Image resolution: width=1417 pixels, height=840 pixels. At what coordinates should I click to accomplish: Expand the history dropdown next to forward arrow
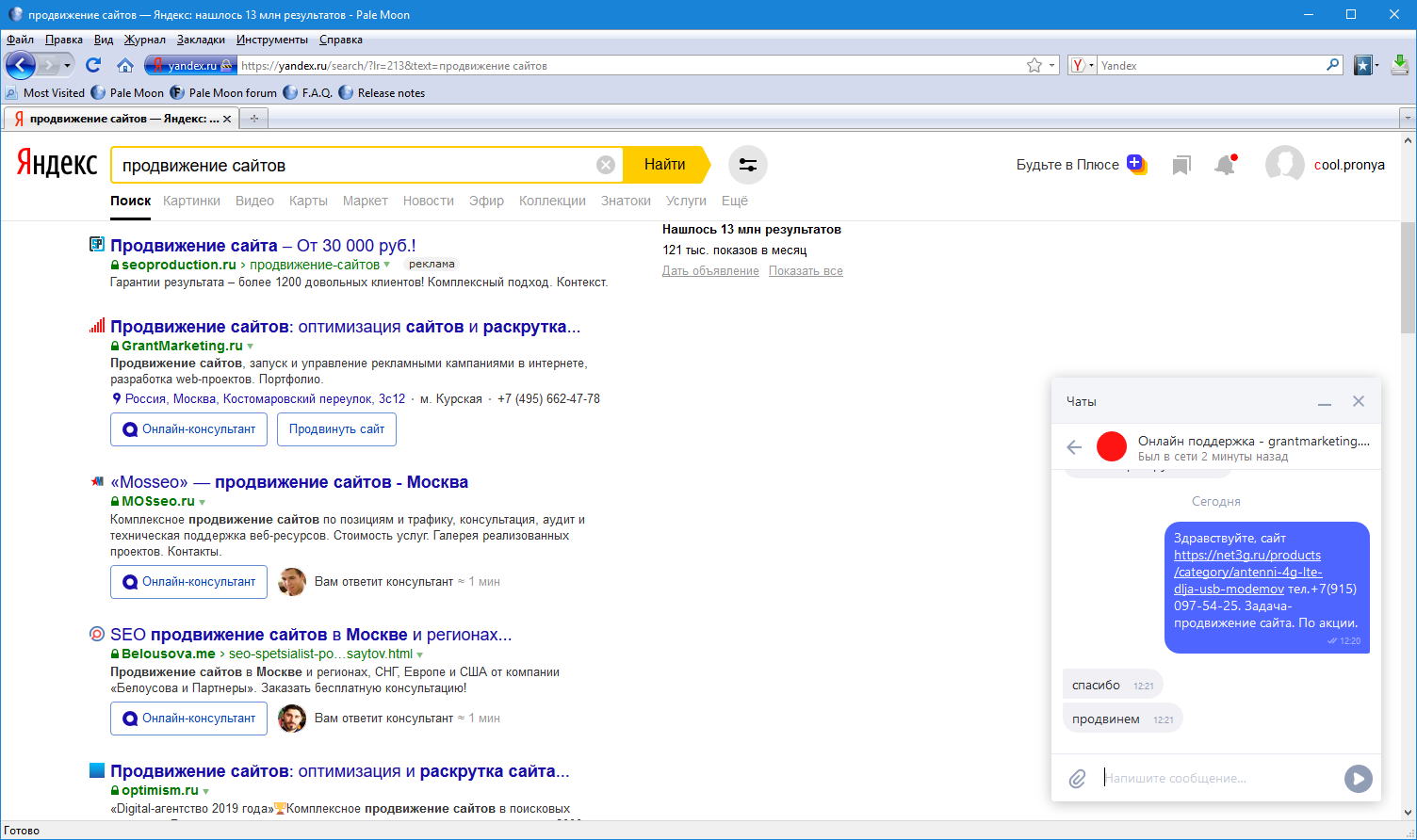click(x=67, y=65)
